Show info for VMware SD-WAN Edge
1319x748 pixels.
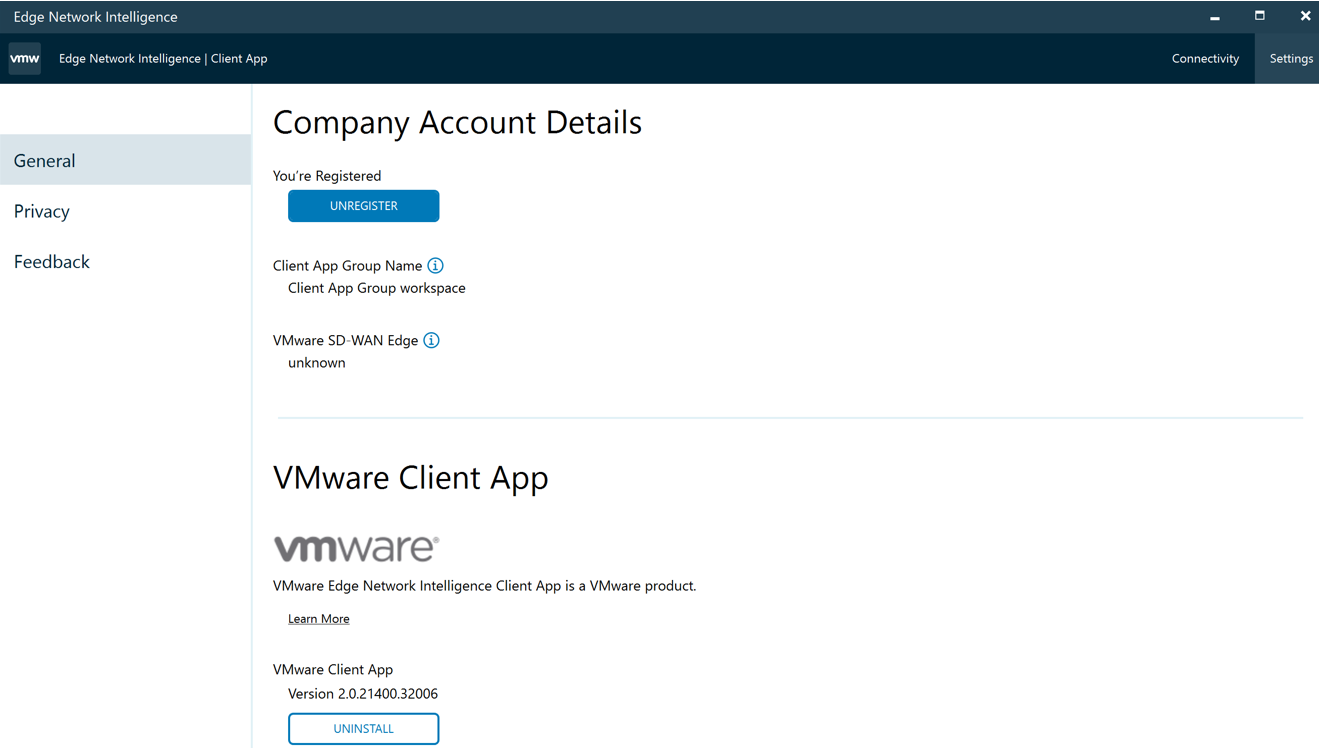tap(431, 340)
